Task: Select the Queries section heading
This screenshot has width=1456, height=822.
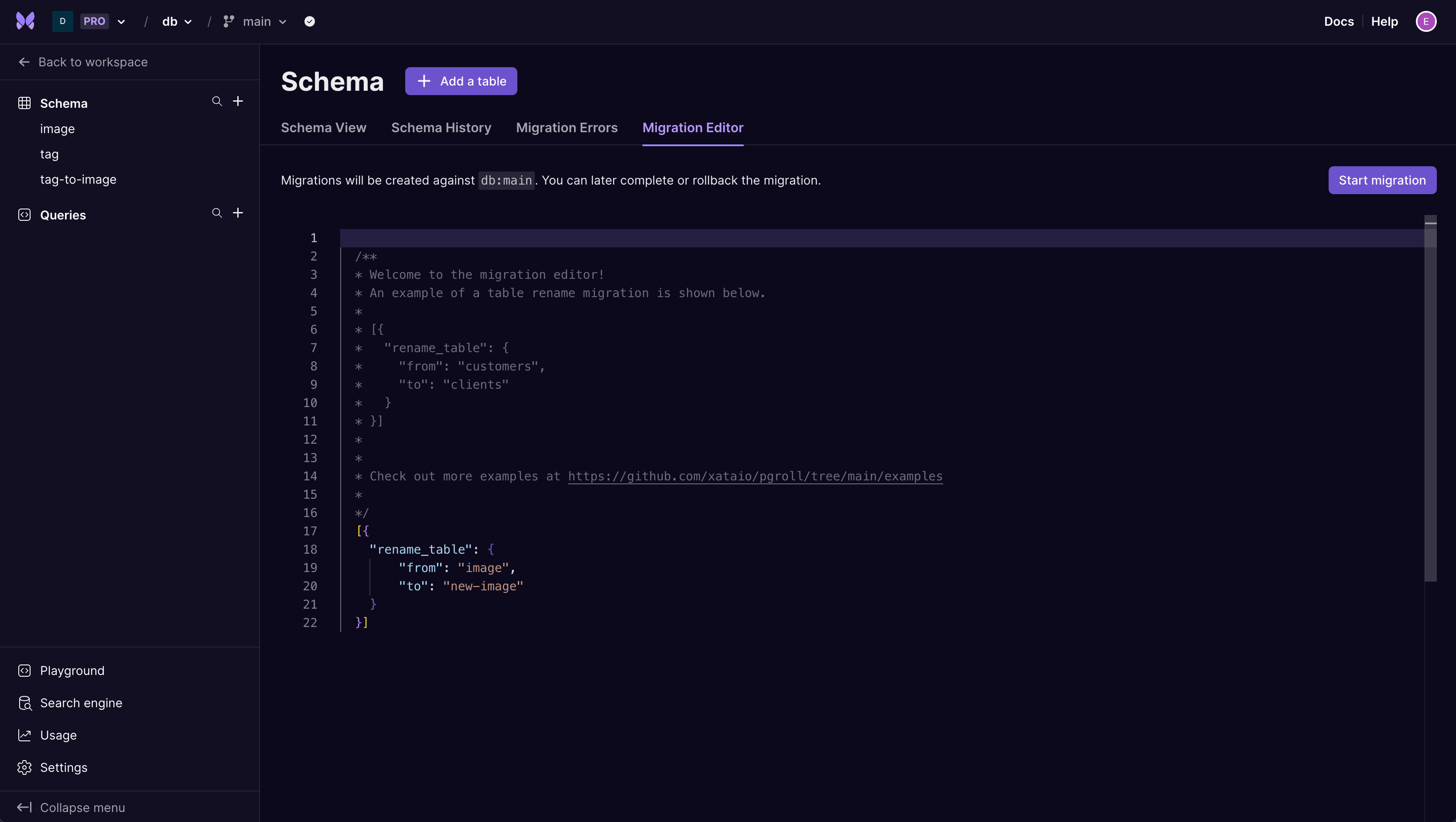Action: coord(63,215)
